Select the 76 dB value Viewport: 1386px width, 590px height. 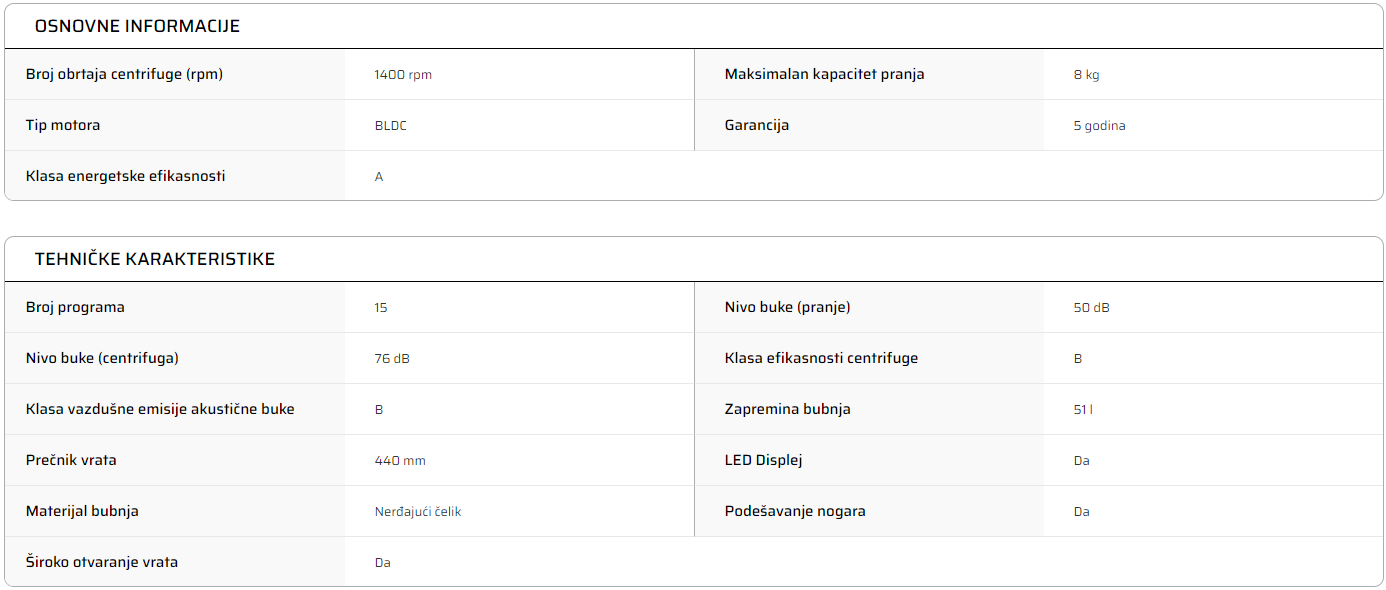pos(392,359)
